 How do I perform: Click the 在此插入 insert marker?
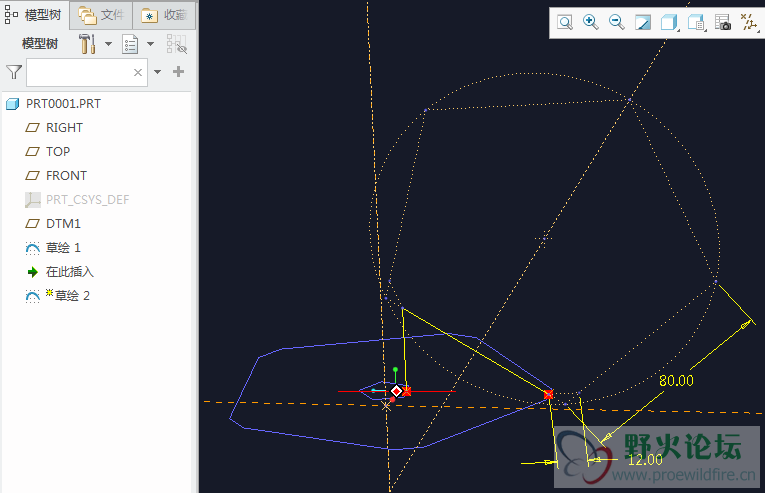(69, 271)
